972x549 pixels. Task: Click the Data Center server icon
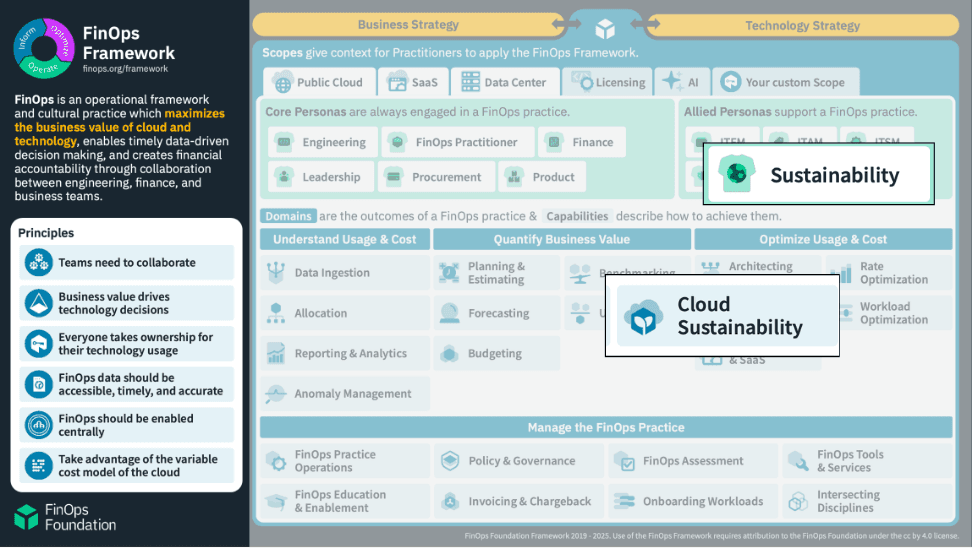[471, 82]
